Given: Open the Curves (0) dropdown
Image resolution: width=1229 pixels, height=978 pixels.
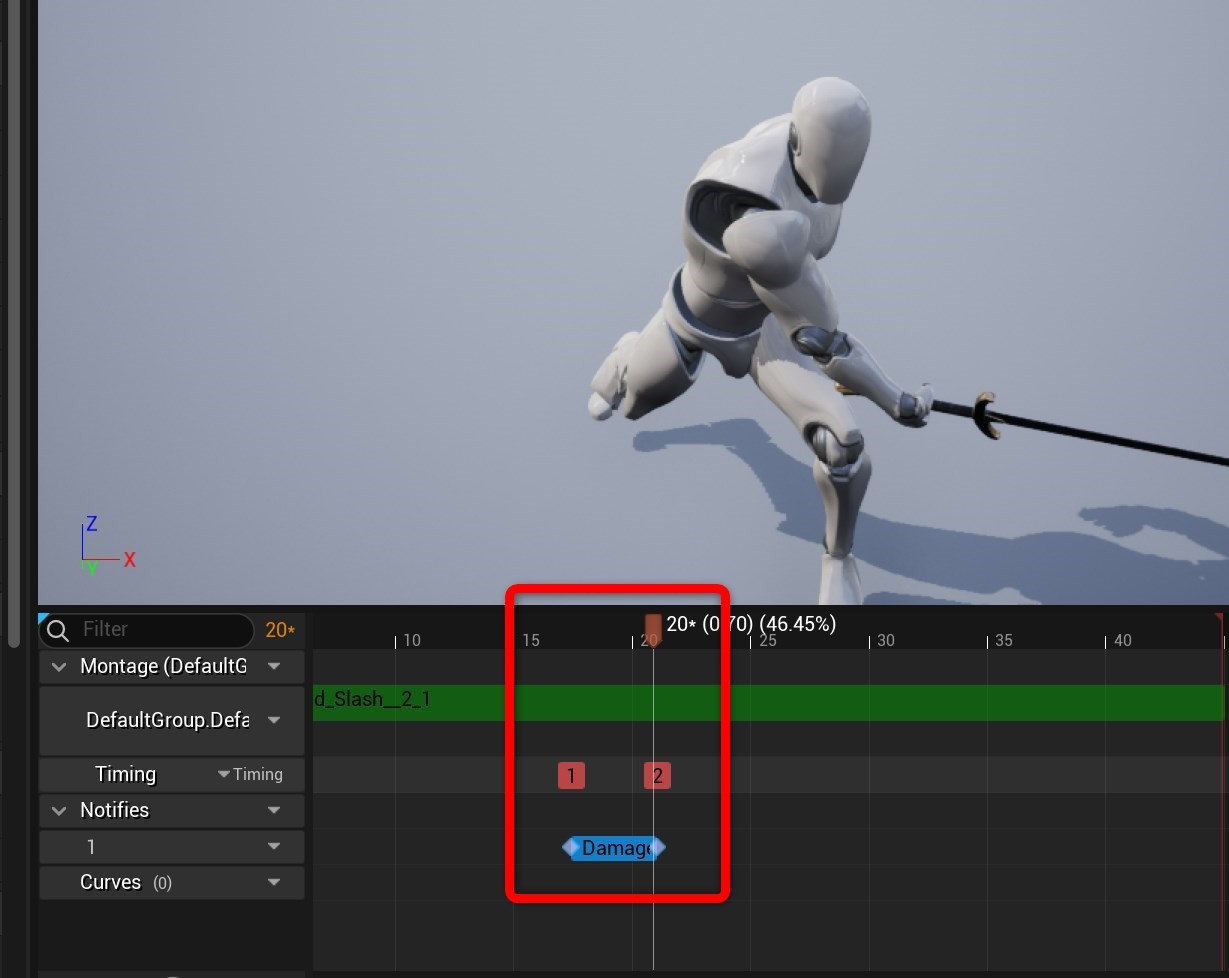Looking at the screenshot, I should (x=273, y=882).
